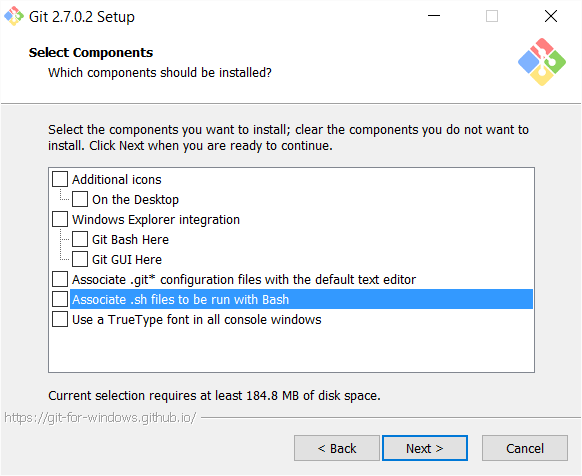Enable TrueType font in console windows checkbox

(x=60, y=319)
